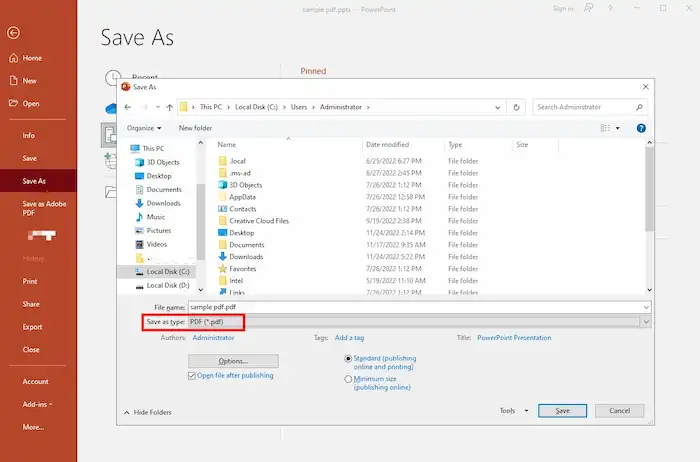This screenshot has height=462, width=700.
Task: Select Save as Adobe PDF
Action: coord(44,208)
